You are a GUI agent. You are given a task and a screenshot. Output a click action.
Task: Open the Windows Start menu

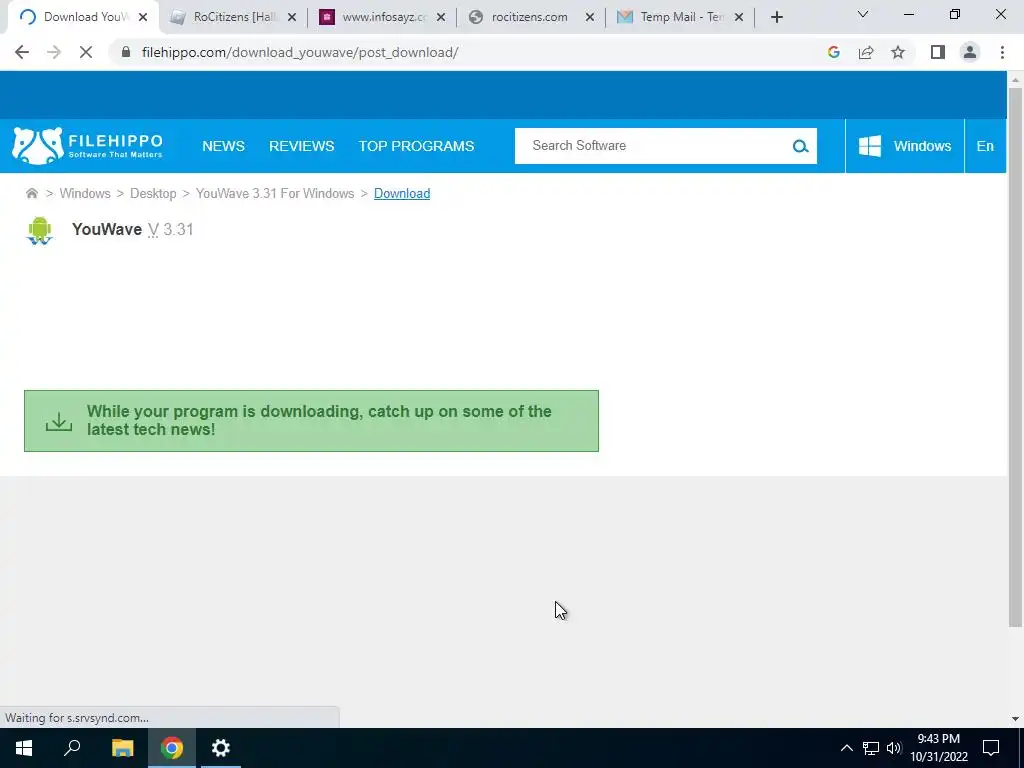pyautogui.click(x=24, y=748)
